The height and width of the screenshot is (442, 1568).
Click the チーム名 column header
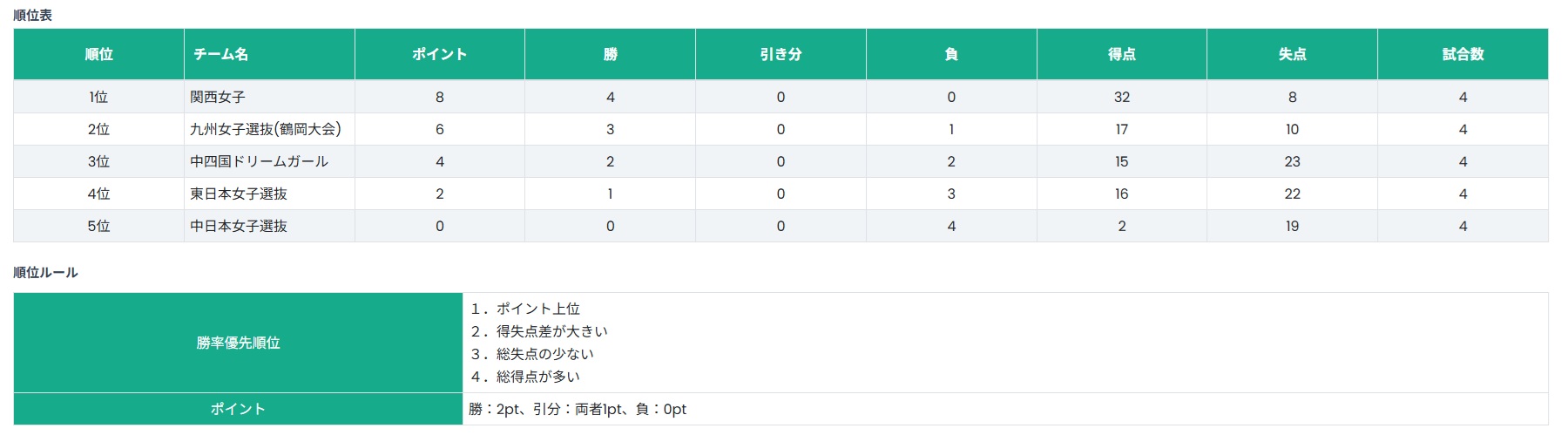tap(269, 54)
